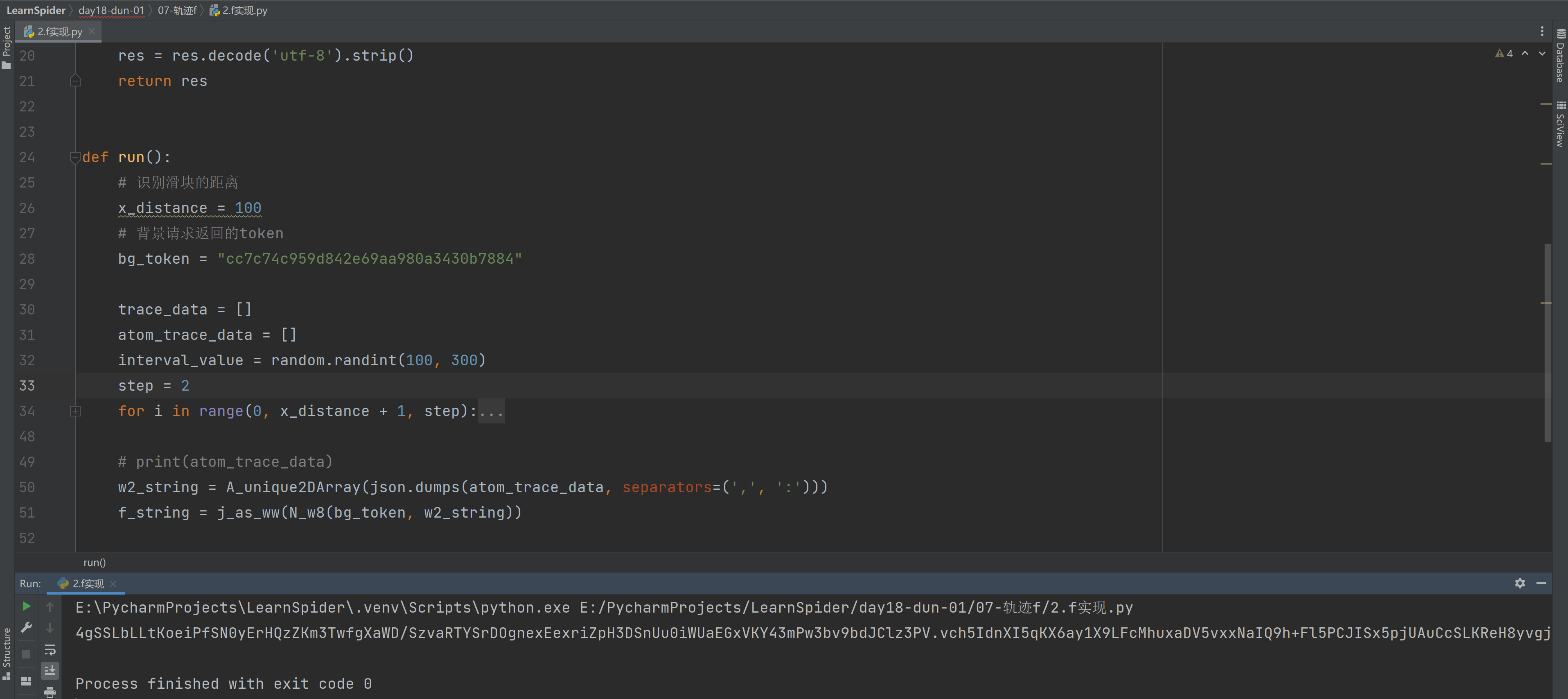The image size is (1568, 699).
Task: Click the Restore Layout icon in Run panel
Action: [26, 681]
